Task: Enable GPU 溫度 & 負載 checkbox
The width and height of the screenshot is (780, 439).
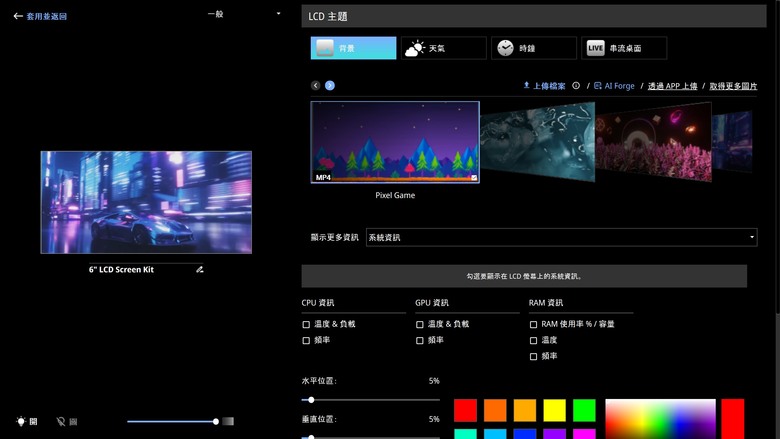Action: (x=420, y=325)
